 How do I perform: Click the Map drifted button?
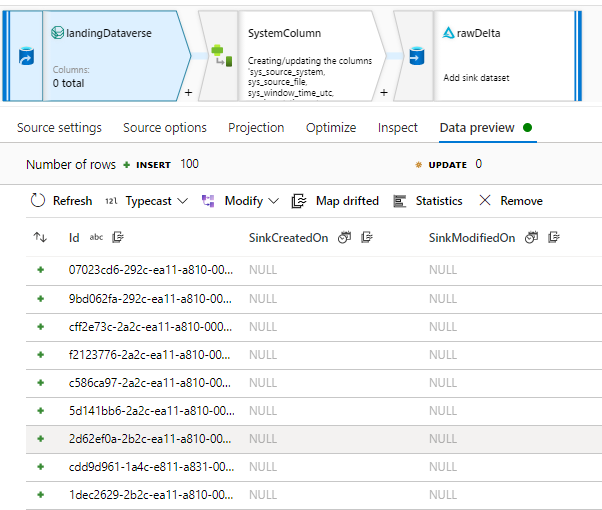[x=335, y=201]
